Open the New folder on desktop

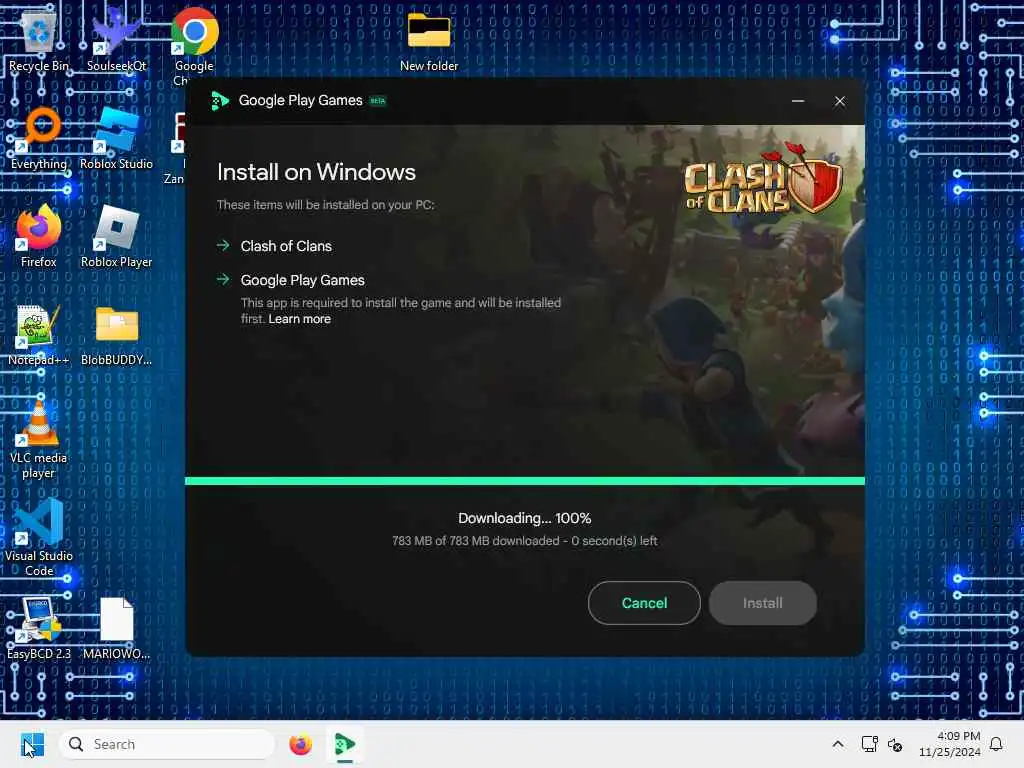coord(429,39)
